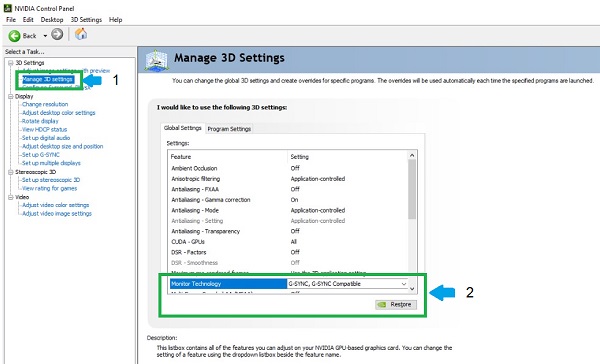Open Adjust video image settings task
The width and height of the screenshot is (600, 364).
(57, 214)
